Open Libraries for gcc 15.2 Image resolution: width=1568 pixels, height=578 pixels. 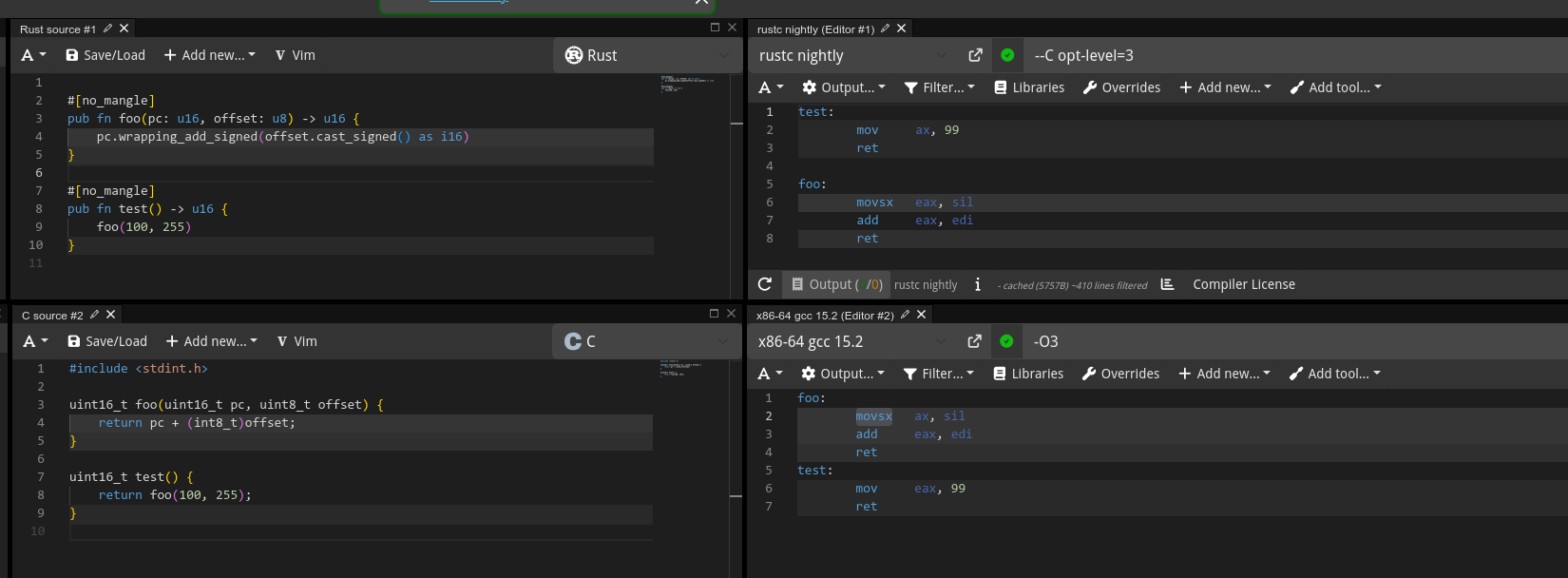click(1028, 374)
